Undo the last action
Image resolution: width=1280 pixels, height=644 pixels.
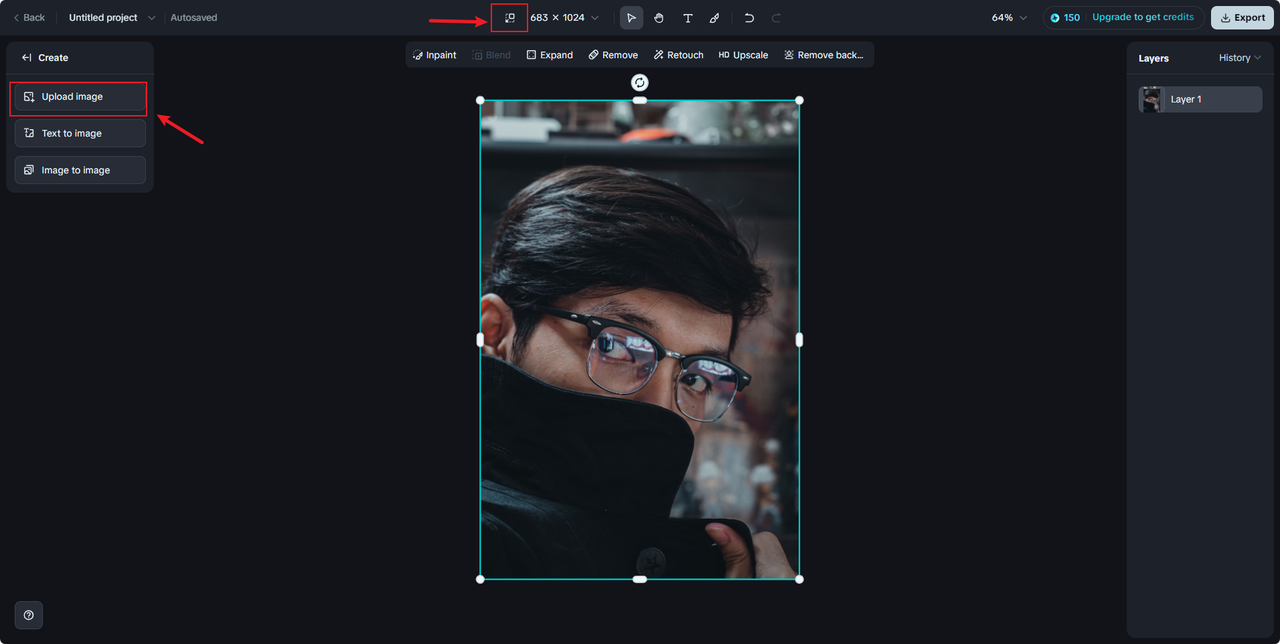(749, 18)
